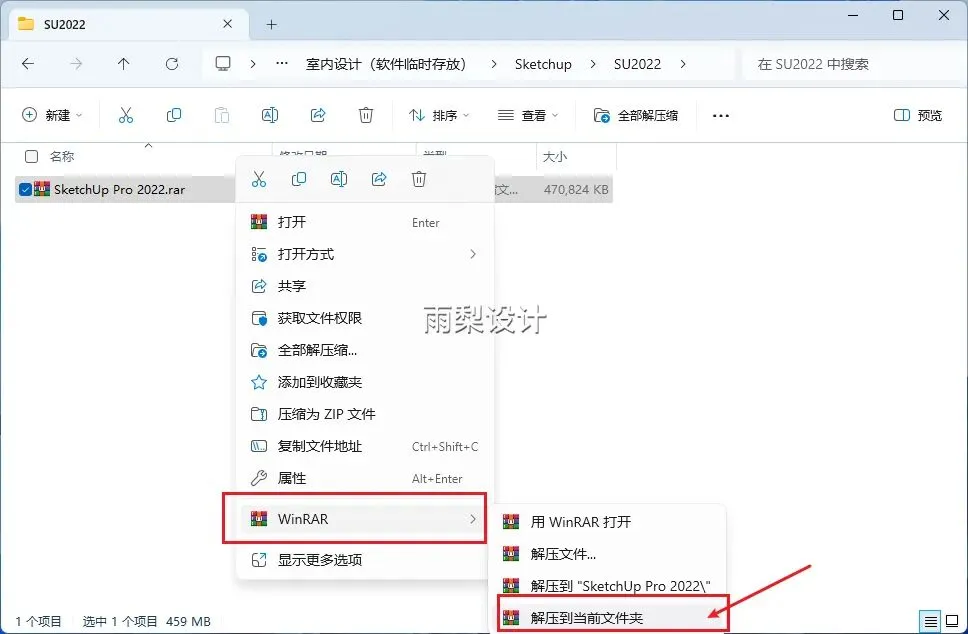This screenshot has width=968, height=634.
Task: Select 添加到收藏夹 in the context menu
Action: (365, 383)
